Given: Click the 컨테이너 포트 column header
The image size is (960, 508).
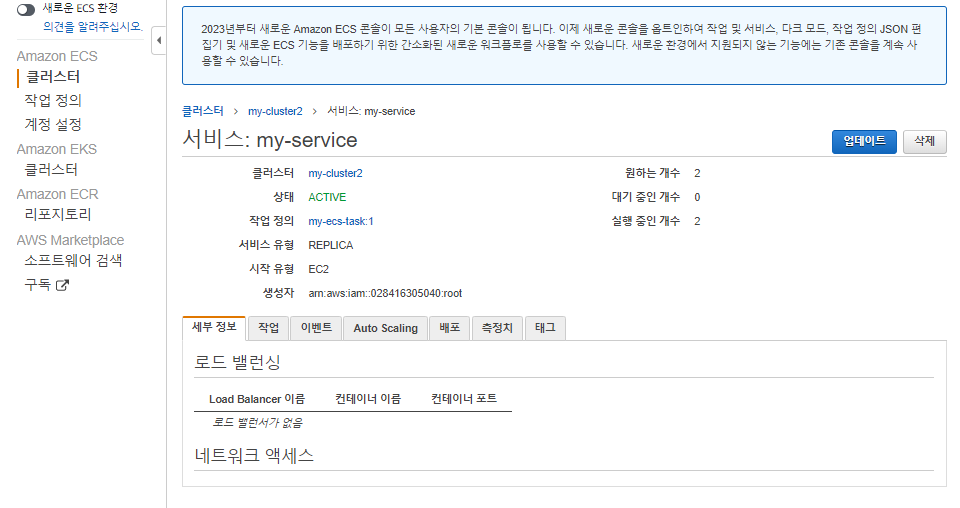Looking at the screenshot, I should [463, 399].
